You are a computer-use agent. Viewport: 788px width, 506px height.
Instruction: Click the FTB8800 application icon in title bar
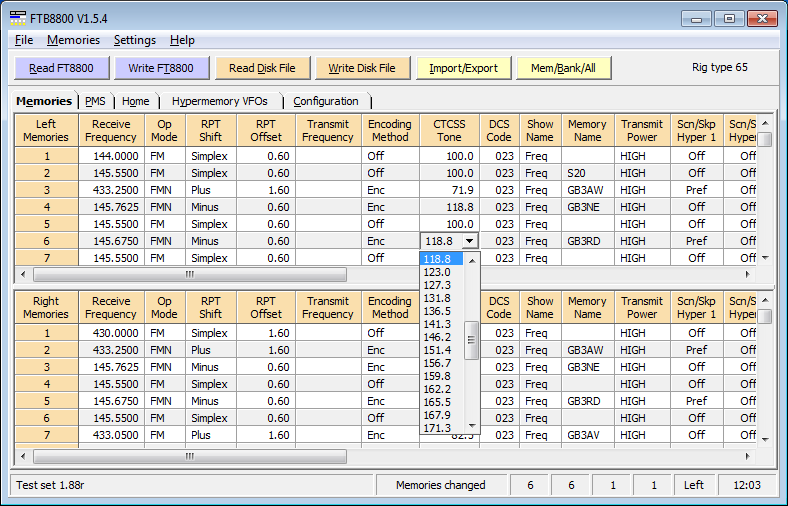[19, 18]
